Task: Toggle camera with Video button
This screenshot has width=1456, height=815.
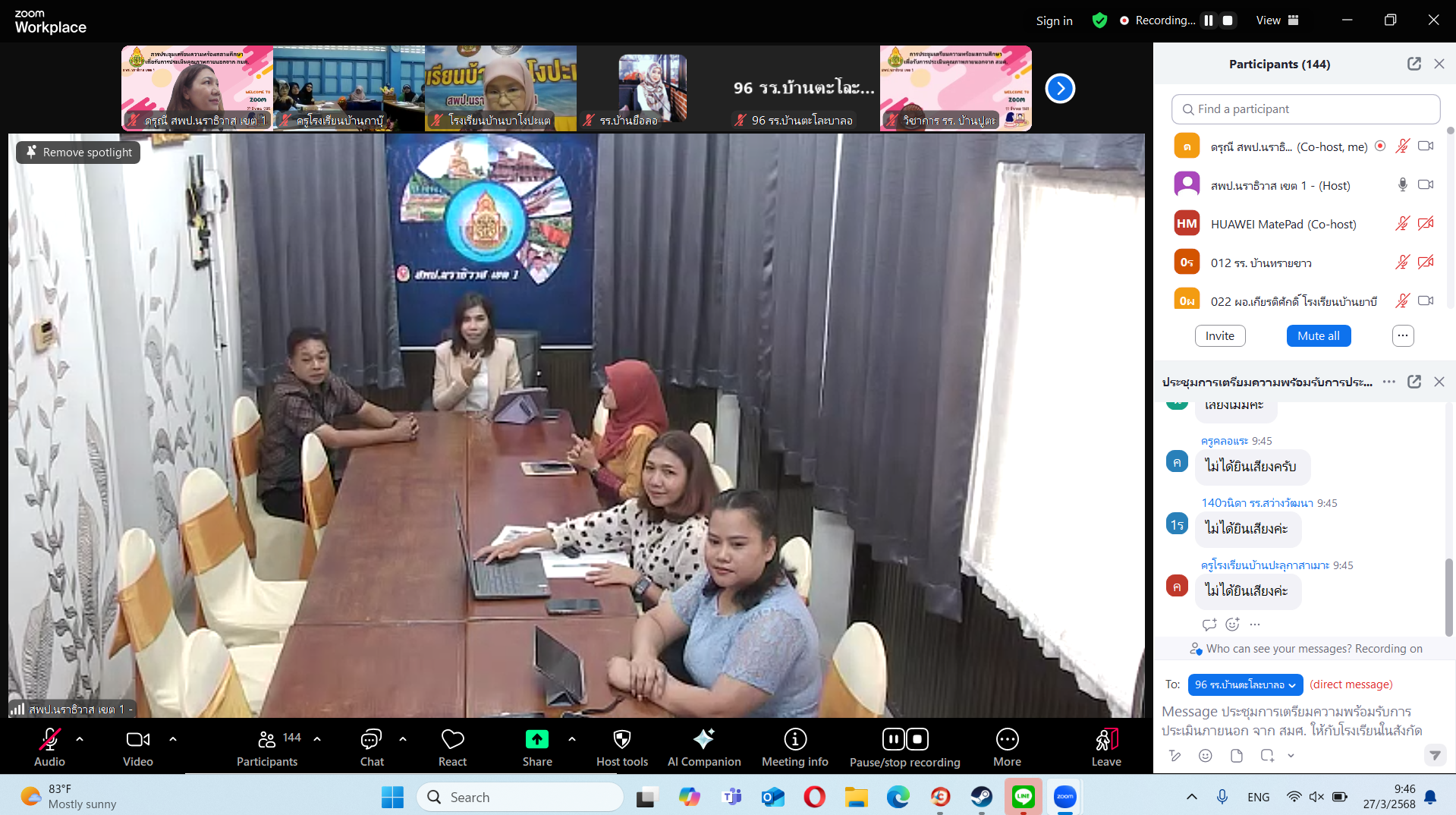Action: 137,740
